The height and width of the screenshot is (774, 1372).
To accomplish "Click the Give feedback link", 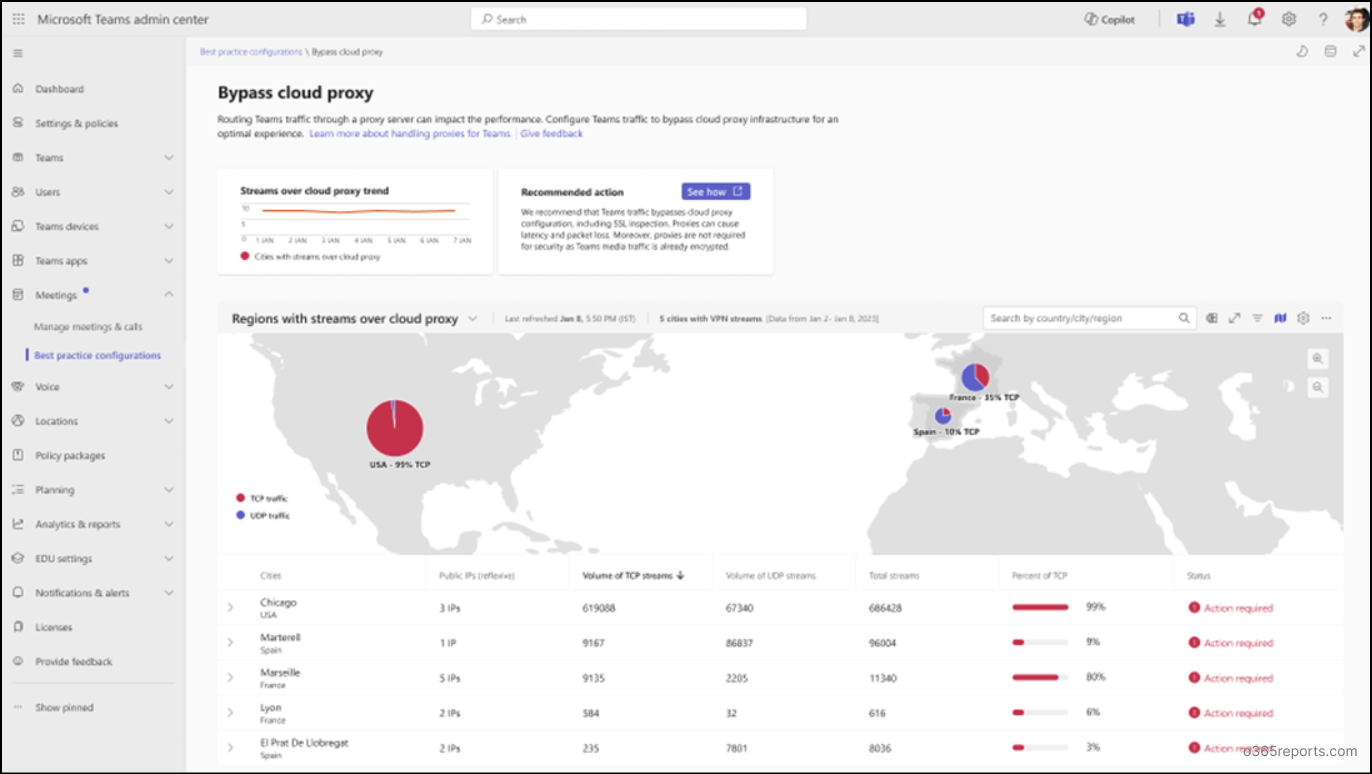I will [551, 134].
